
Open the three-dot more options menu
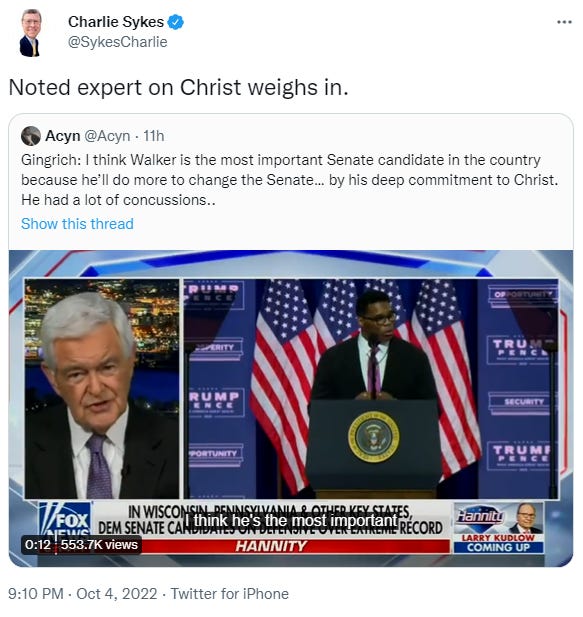(x=564, y=22)
